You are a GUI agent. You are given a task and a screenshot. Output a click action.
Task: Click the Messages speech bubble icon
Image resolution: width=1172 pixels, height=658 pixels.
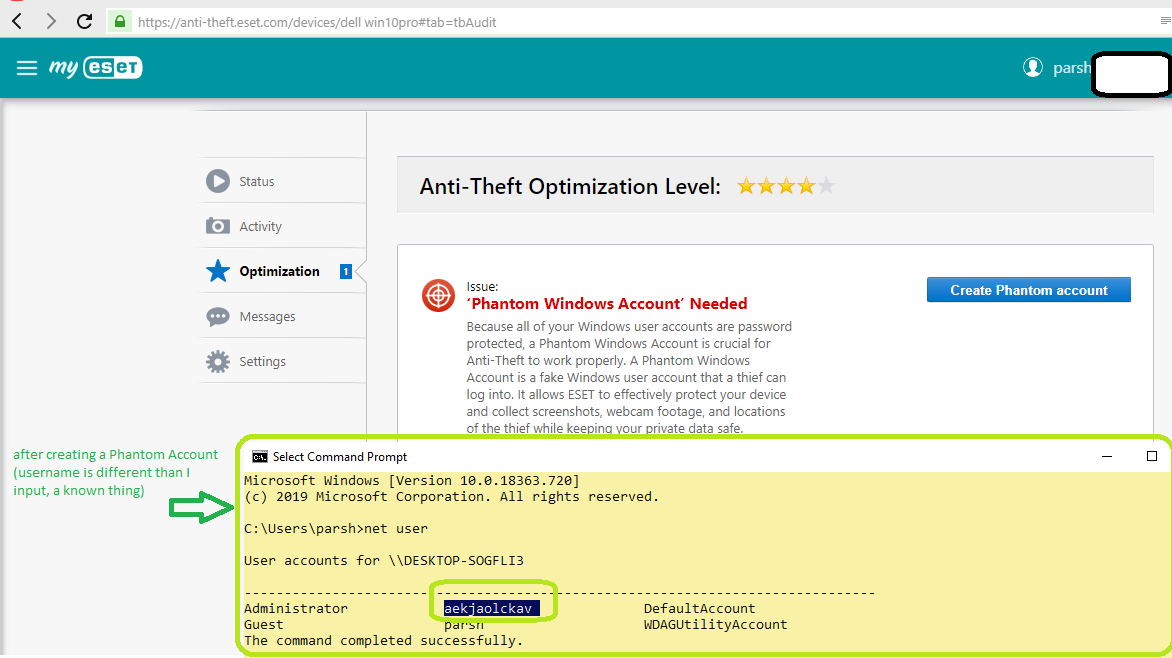pos(218,316)
